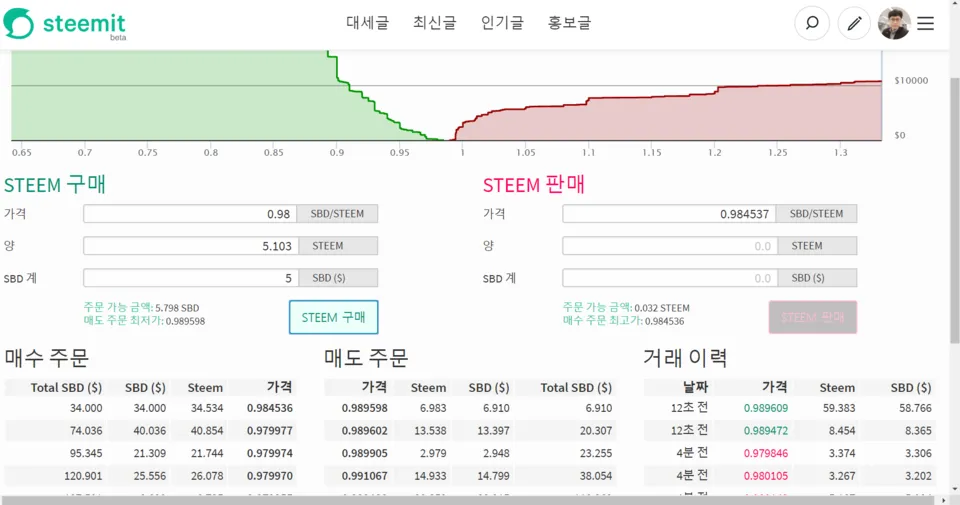Go to the 최신글 tab

click(x=435, y=23)
